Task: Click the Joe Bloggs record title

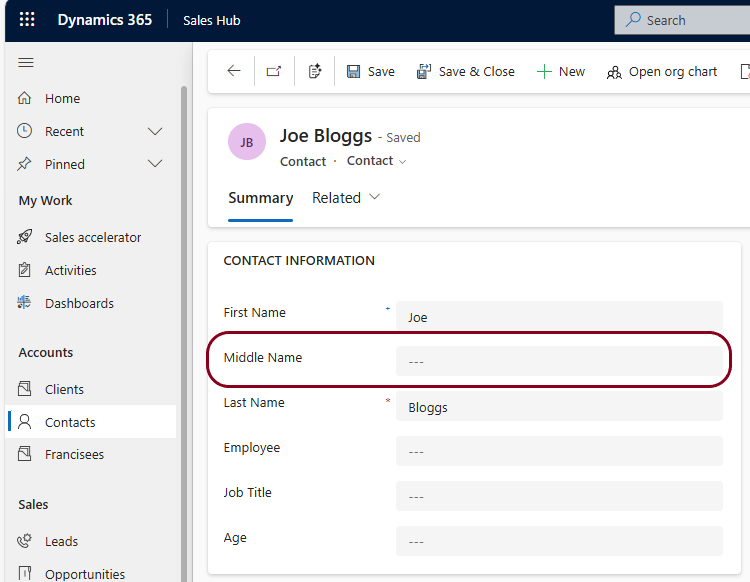Action: (326, 136)
